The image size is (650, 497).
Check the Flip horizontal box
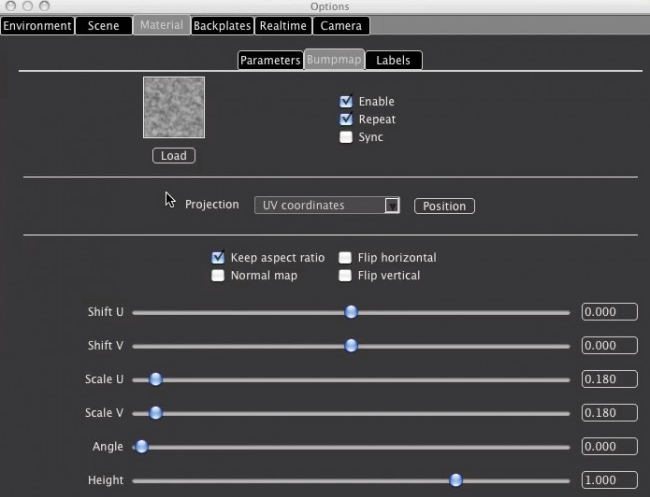click(345, 257)
